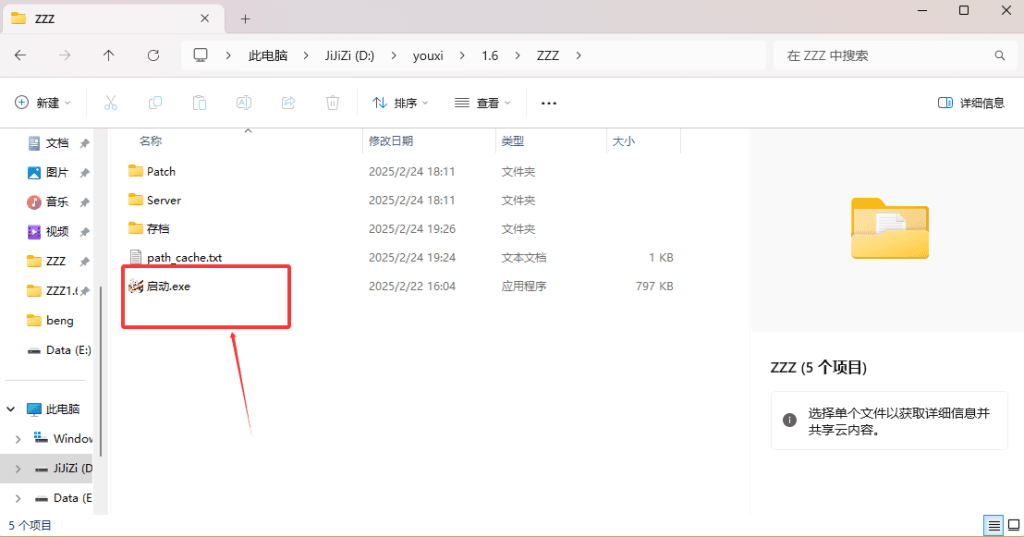
Task: Select the youxi breadcrumb path segment
Action: point(428,56)
